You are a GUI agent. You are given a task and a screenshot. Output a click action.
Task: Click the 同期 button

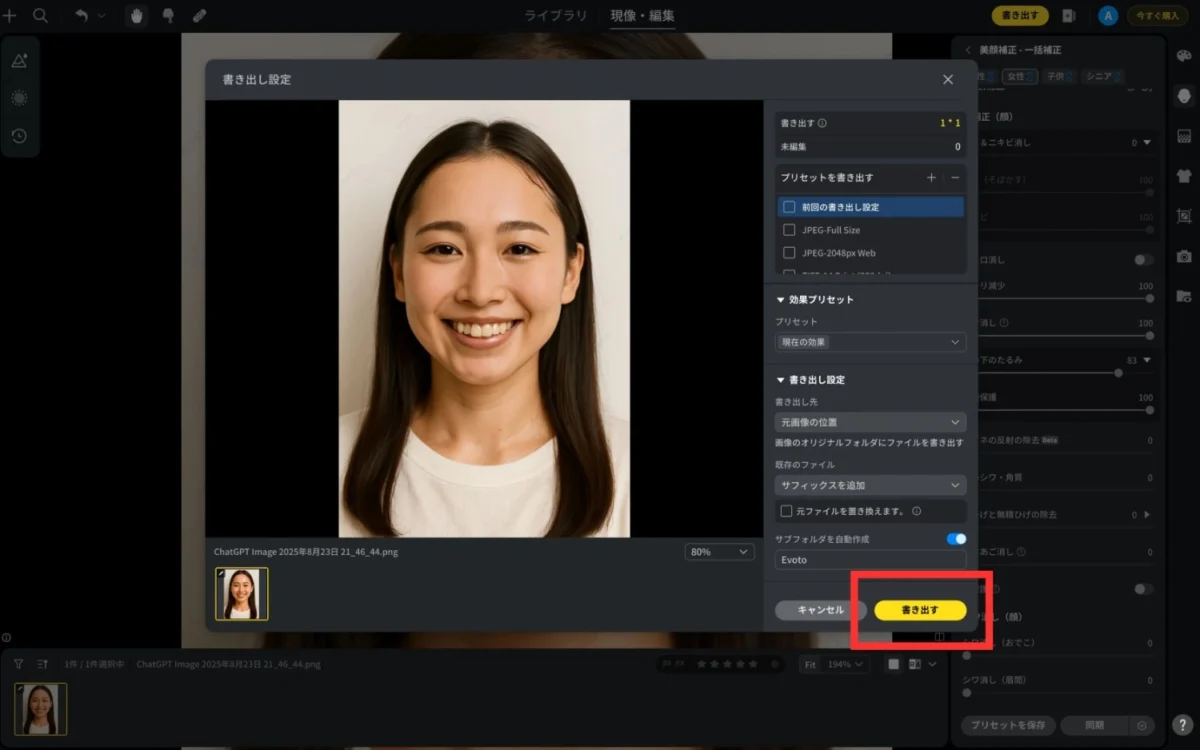[x=1094, y=725]
